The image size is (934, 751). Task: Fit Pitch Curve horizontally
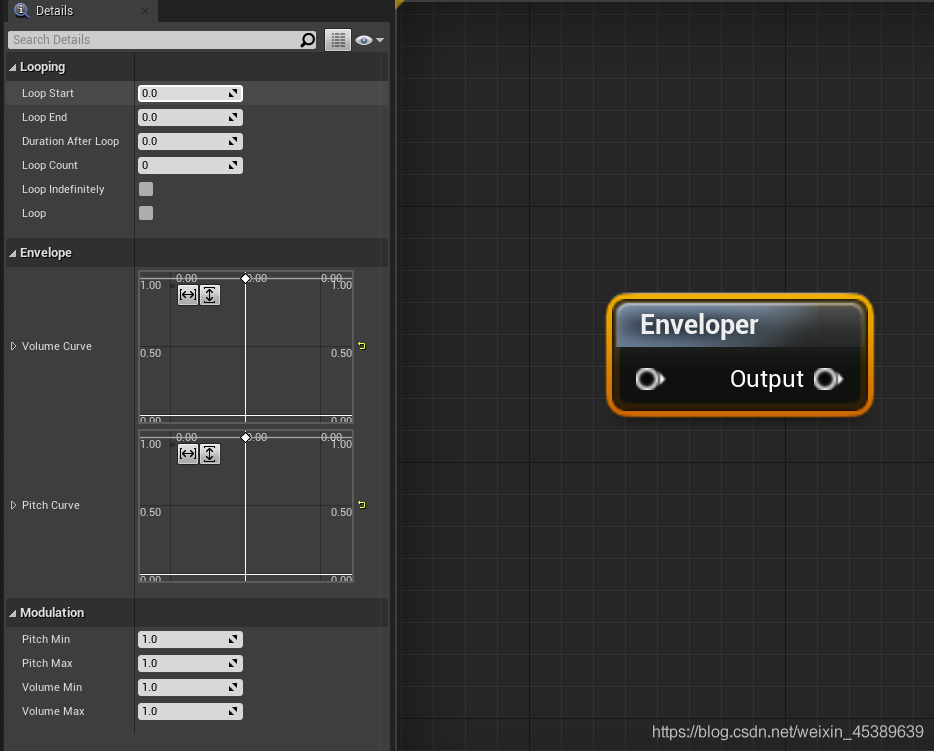(x=188, y=454)
